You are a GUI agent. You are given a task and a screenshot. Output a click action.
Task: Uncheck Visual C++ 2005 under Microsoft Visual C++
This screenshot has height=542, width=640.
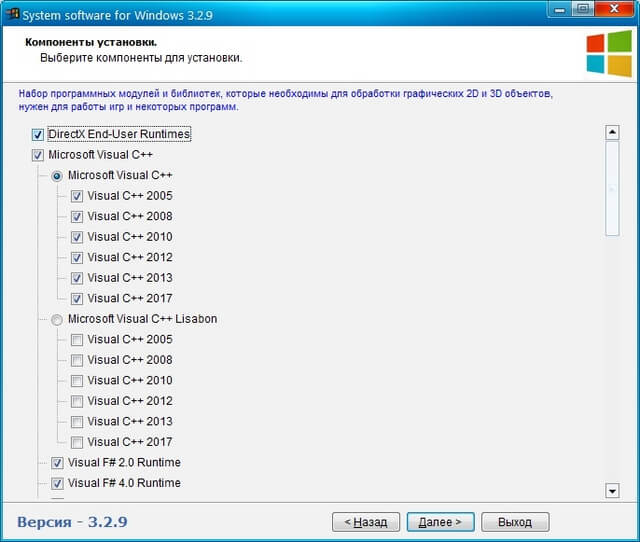coord(77,196)
